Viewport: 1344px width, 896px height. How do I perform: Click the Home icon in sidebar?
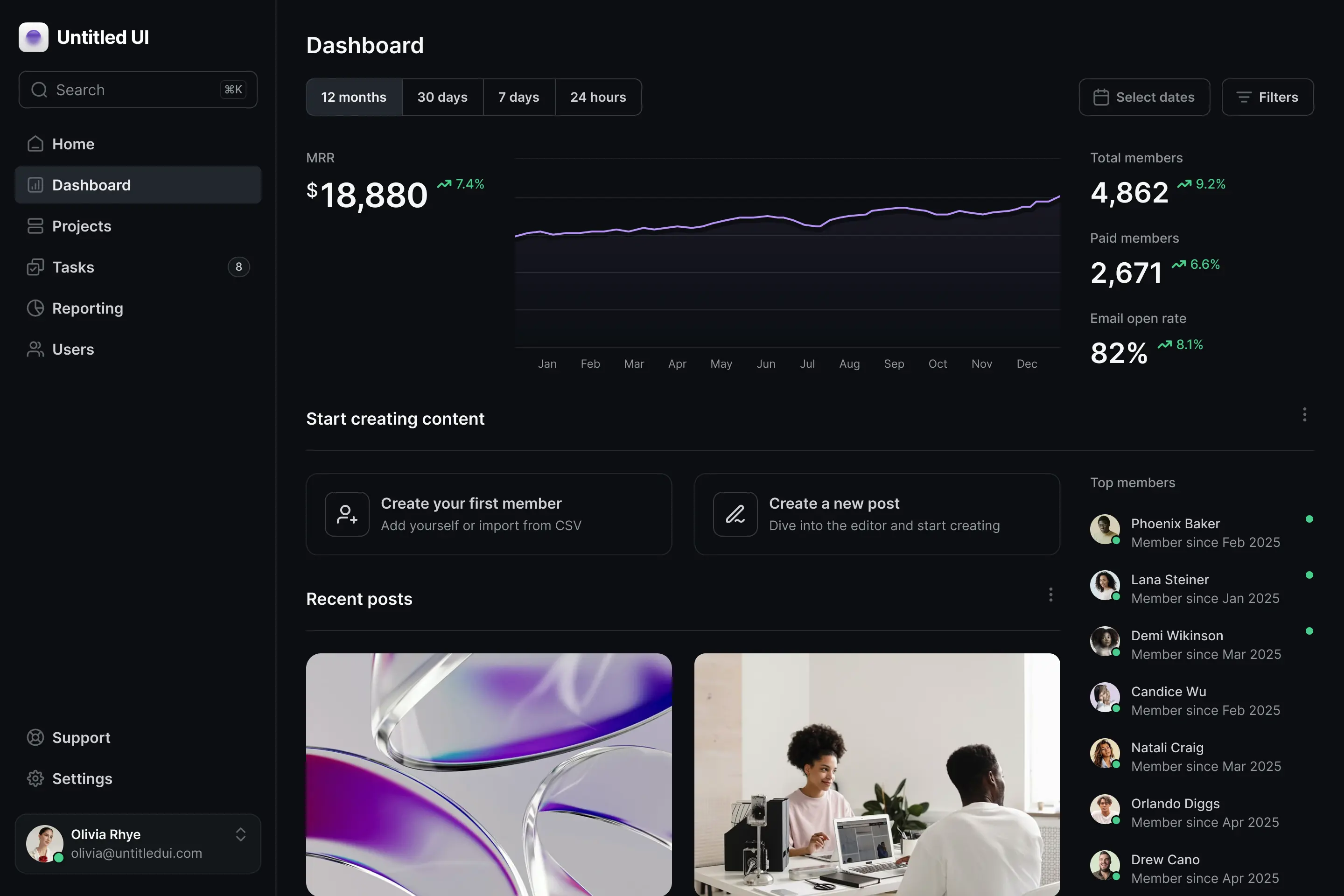pos(35,144)
